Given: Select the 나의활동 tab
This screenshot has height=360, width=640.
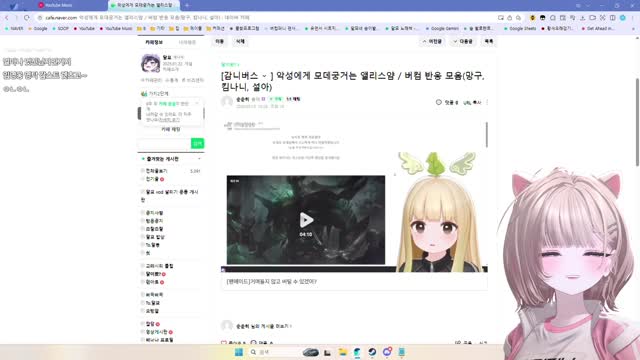Looking at the screenshot, I should tap(187, 42).
